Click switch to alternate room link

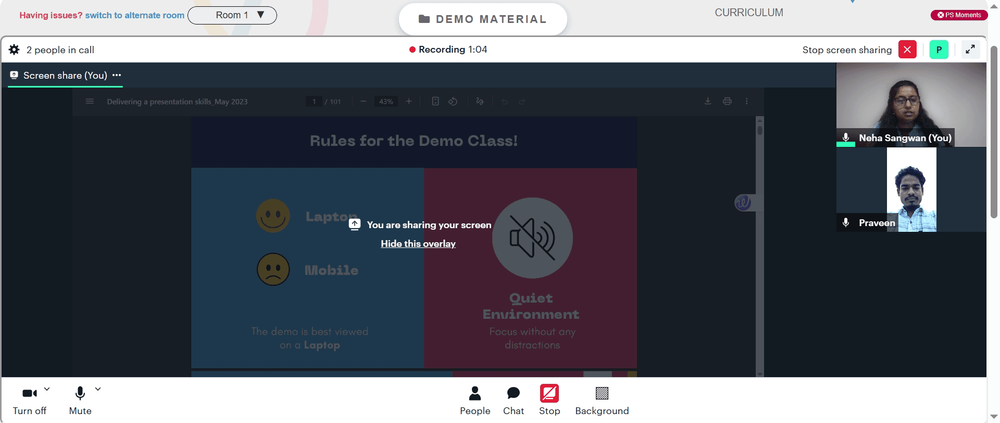pyautogui.click(x=135, y=15)
